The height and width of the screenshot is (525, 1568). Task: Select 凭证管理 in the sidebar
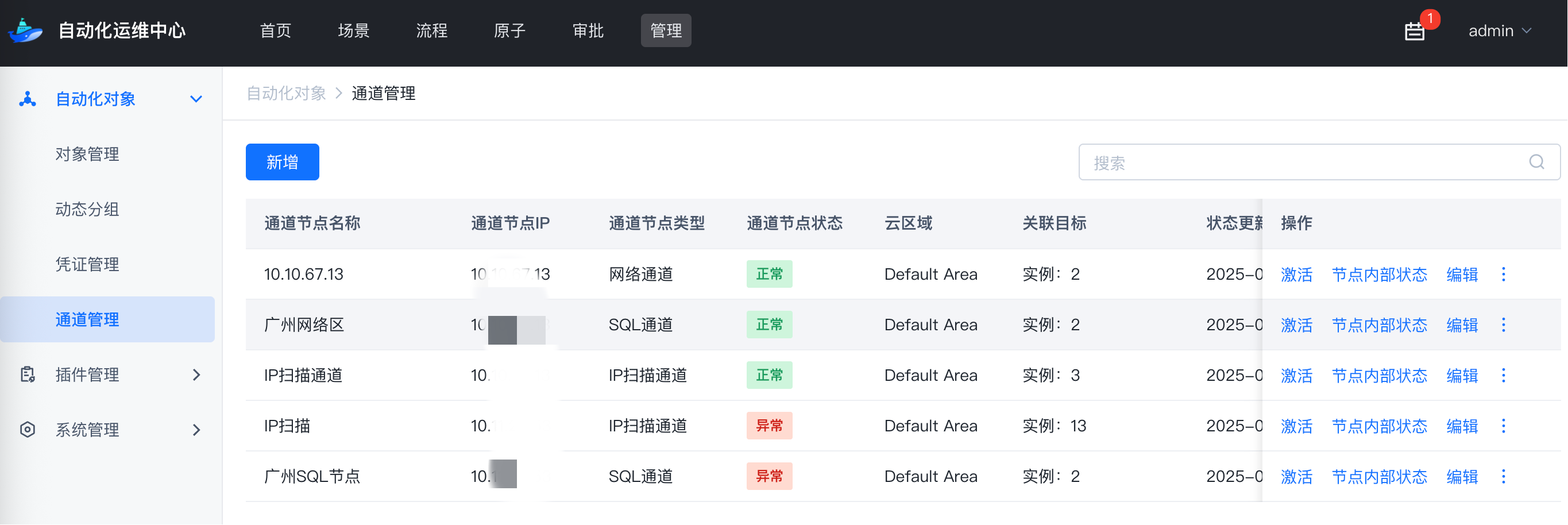point(87,264)
